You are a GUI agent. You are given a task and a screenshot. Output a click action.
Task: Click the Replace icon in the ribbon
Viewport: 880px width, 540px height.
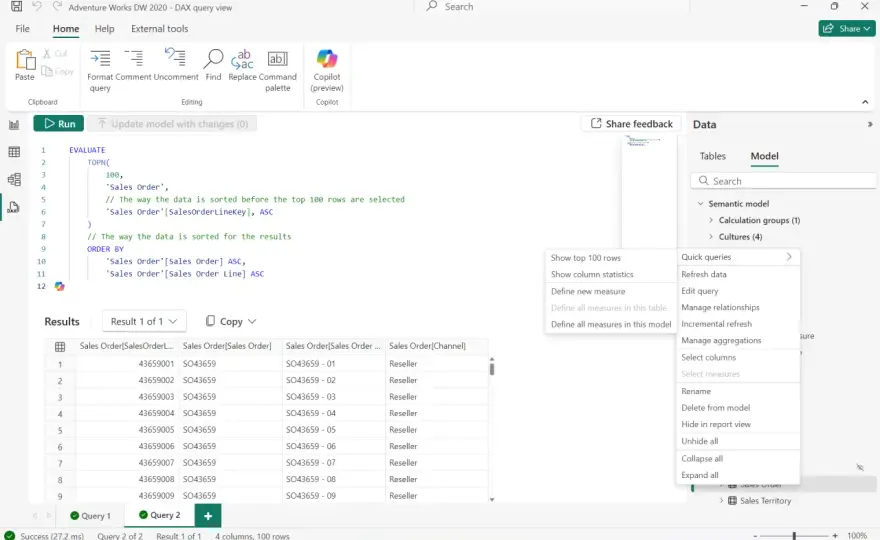tap(242, 58)
